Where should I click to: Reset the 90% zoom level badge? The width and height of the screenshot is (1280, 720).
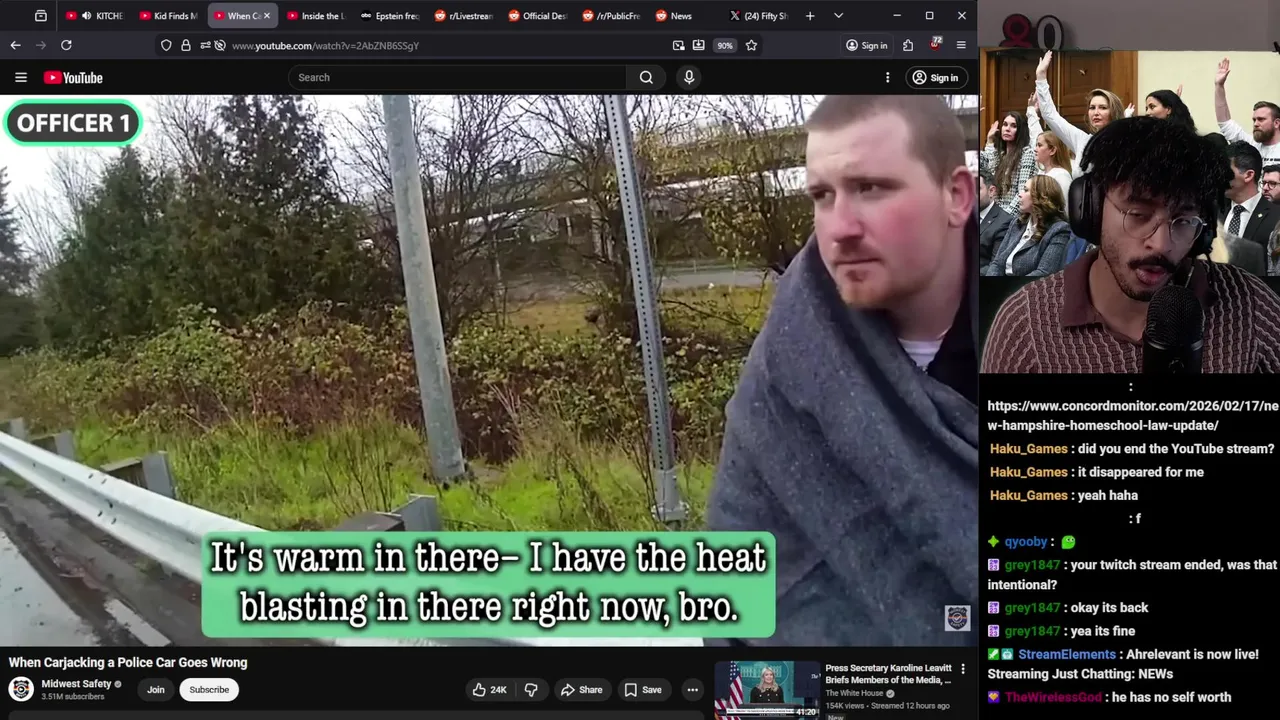coord(724,45)
